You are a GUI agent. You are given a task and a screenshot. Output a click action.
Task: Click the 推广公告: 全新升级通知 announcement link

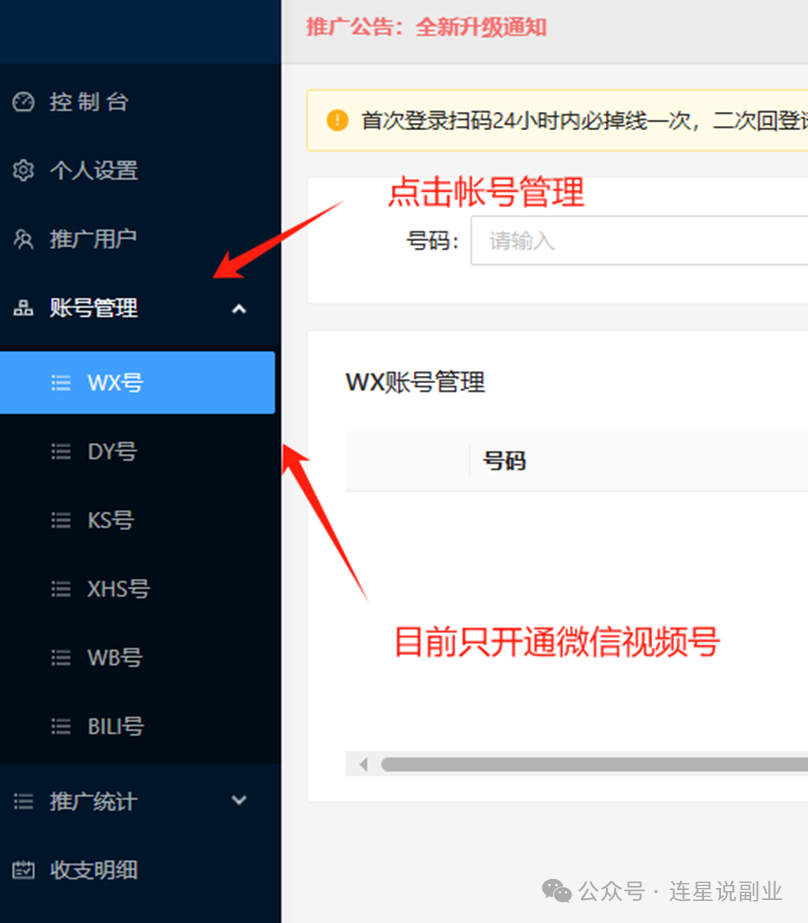[427, 27]
